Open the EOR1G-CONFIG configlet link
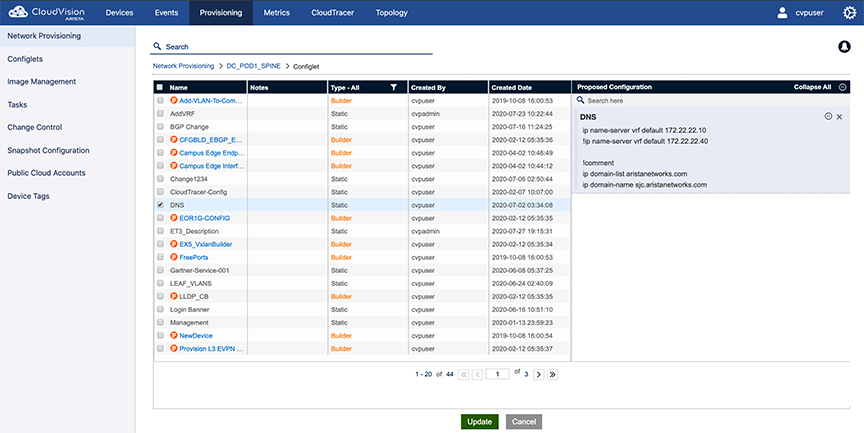Image resolution: width=864 pixels, height=433 pixels. (x=204, y=218)
